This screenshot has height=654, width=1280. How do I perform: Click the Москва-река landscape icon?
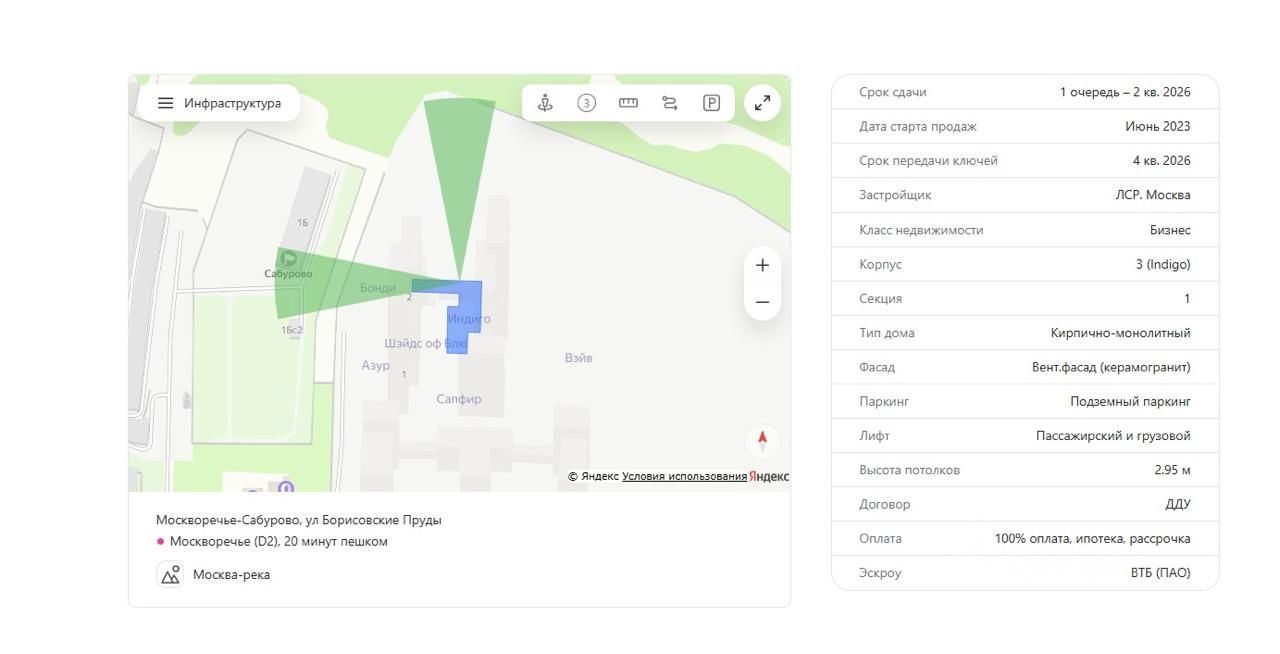[170, 574]
